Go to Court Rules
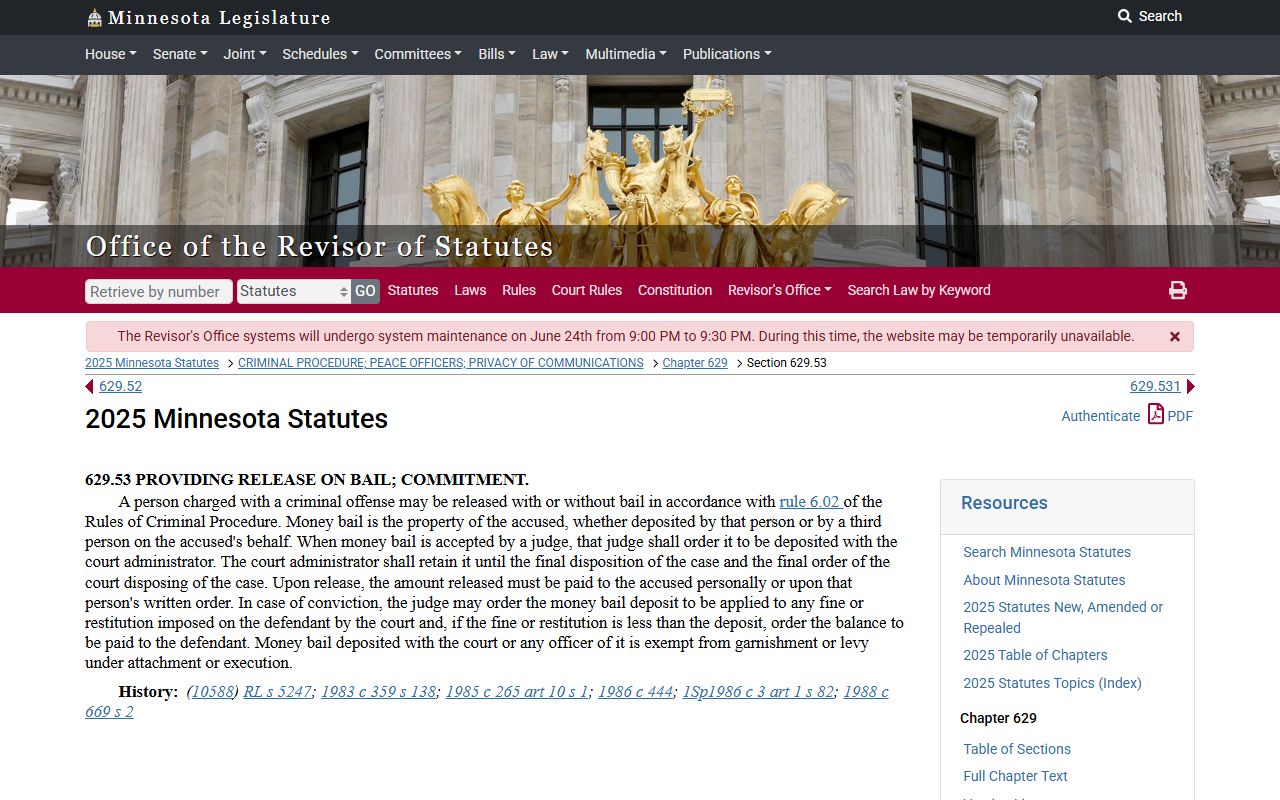This screenshot has width=1280, height=800. [587, 290]
